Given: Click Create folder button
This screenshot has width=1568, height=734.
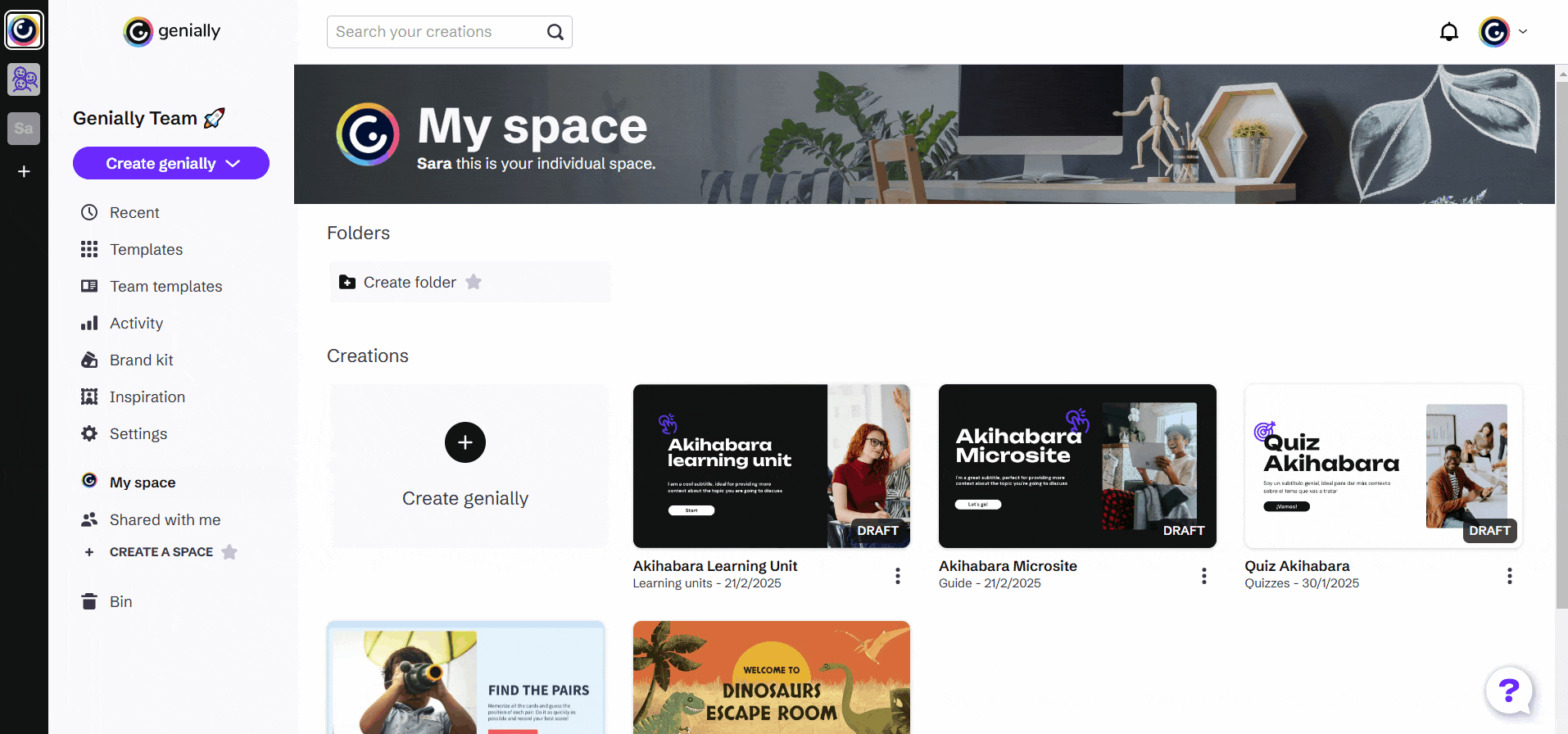Looking at the screenshot, I should tap(399, 282).
